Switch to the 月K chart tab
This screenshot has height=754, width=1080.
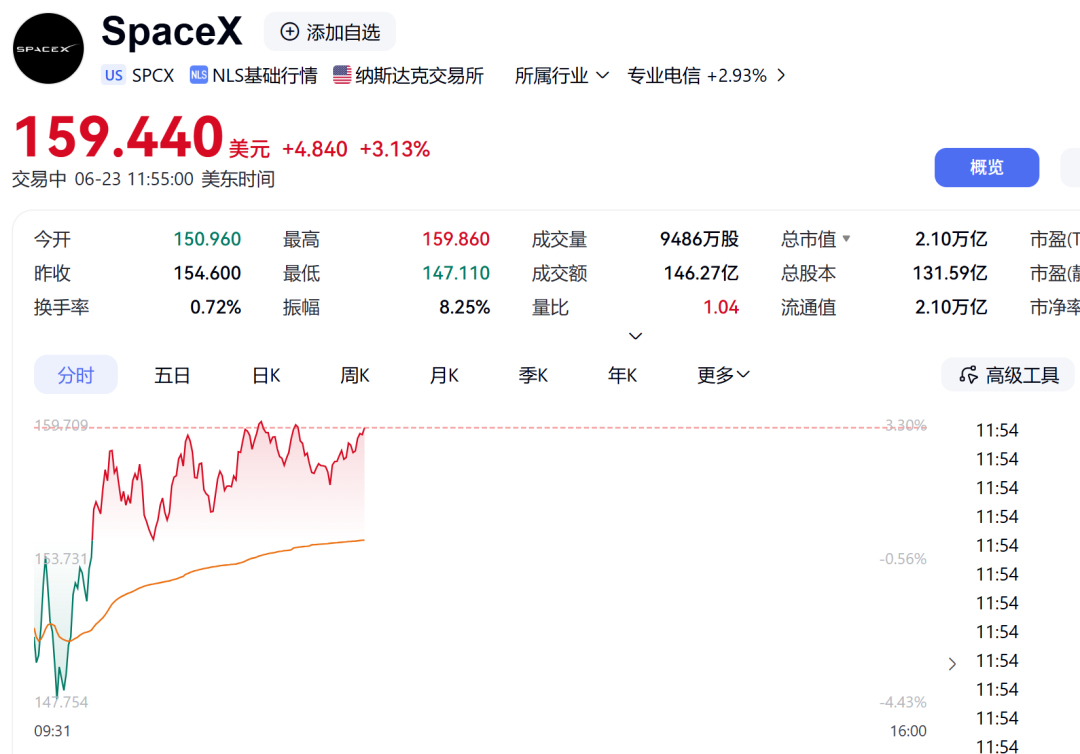pyautogui.click(x=444, y=375)
